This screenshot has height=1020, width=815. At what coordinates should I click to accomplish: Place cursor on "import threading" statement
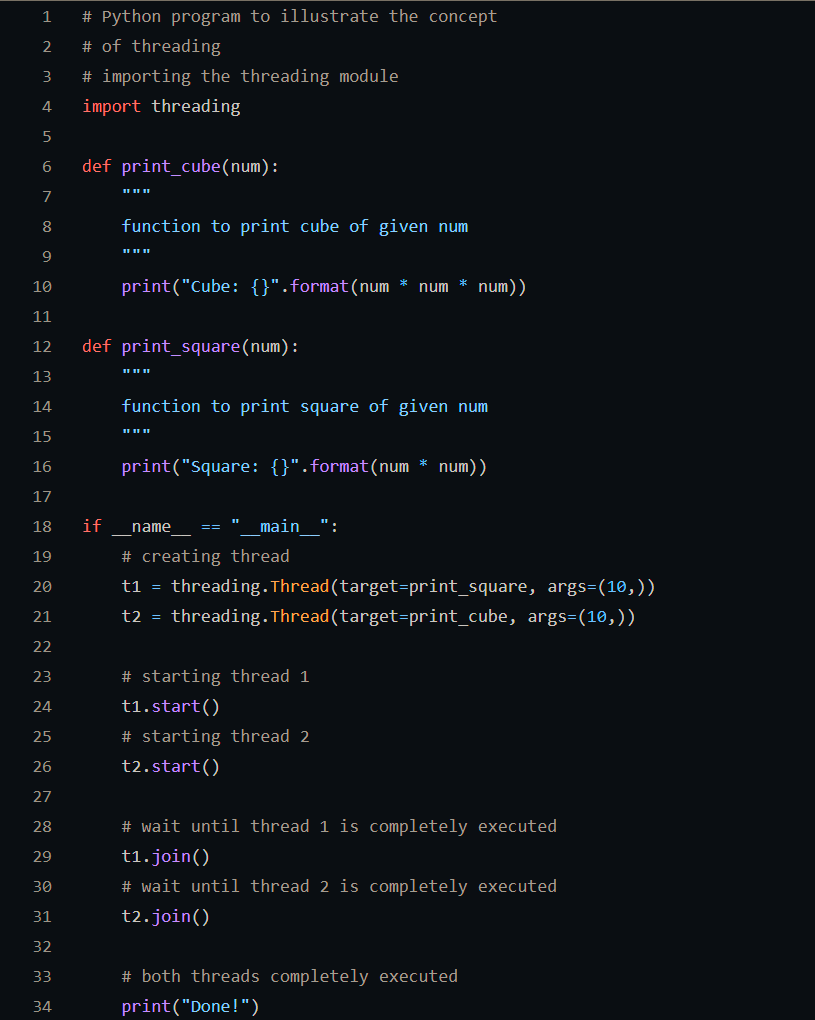[x=161, y=106]
